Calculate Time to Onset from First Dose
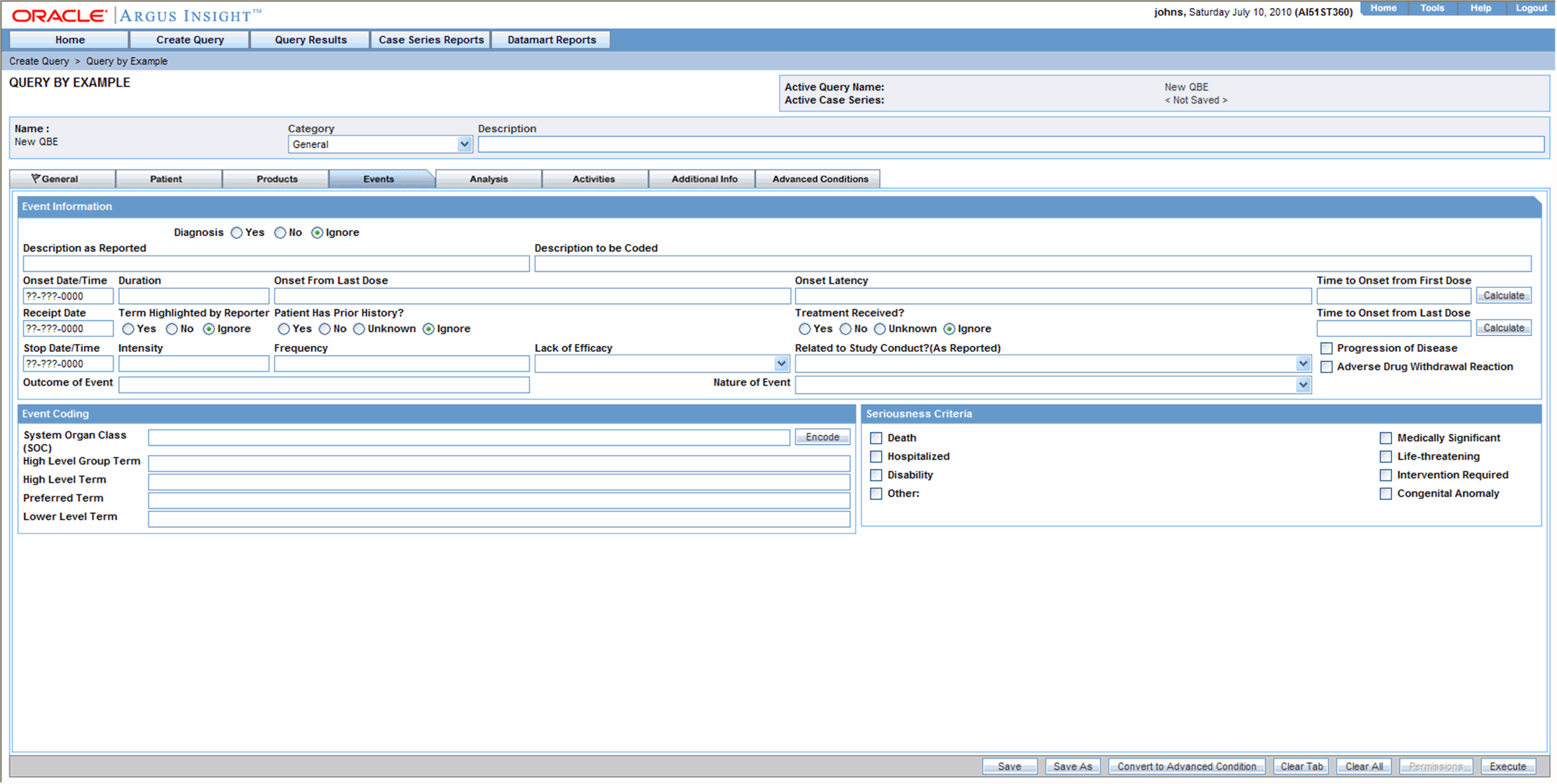1557x784 pixels. tap(1503, 296)
